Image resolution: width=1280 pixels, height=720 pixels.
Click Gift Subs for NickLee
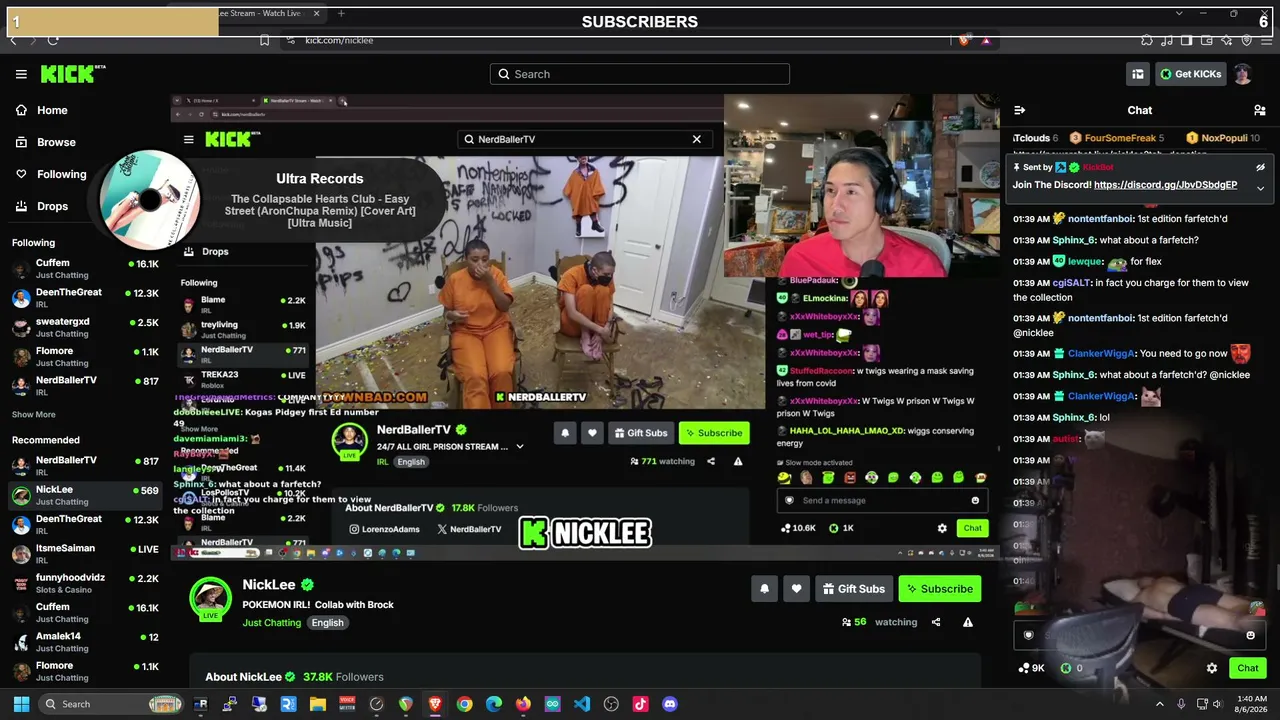coord(854,589)
